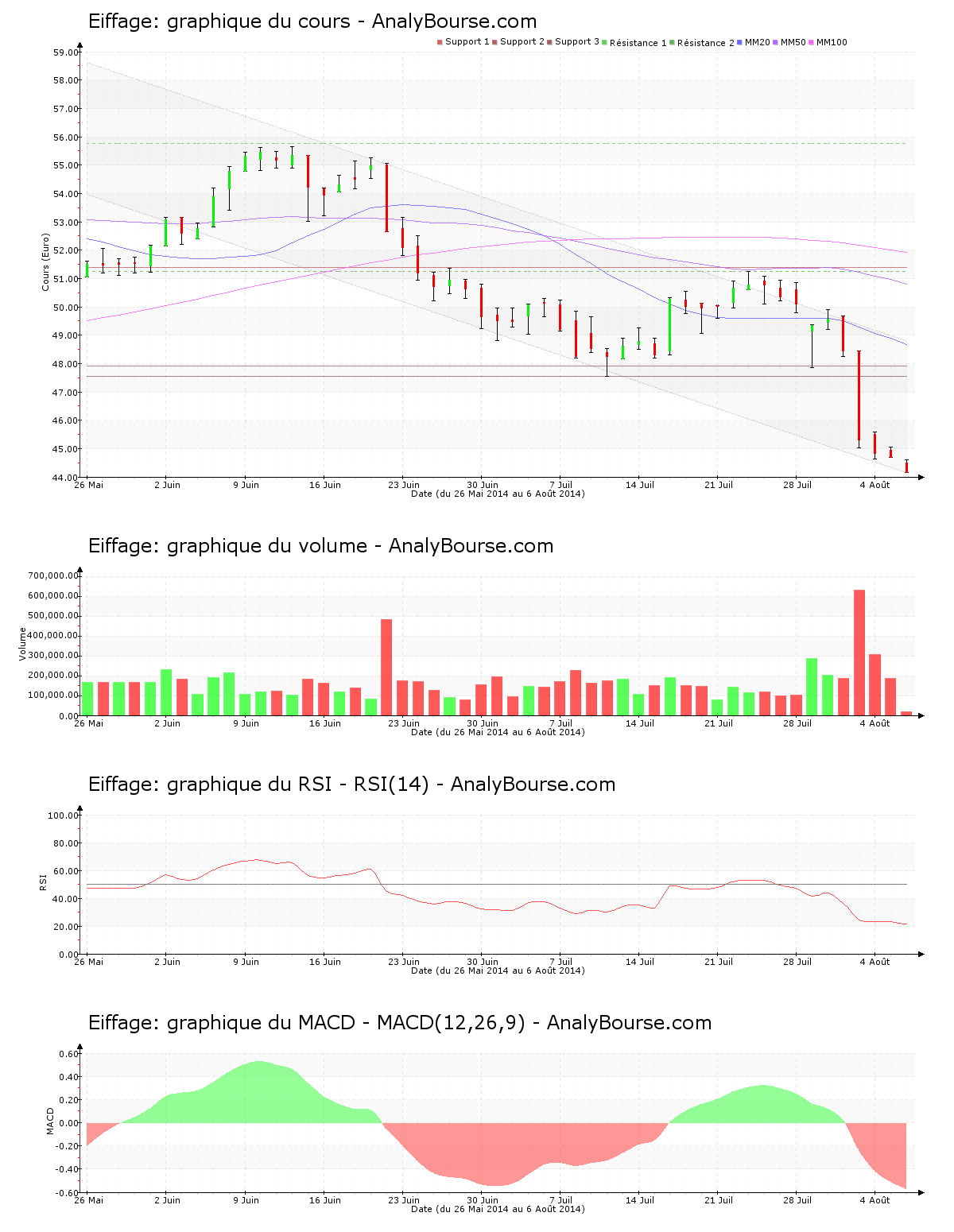Image resolution: width=954 pixels, height=1232 pixels.
Task: Click the 300,000.00 volume axis value
Action: click(x=52, y=656)
